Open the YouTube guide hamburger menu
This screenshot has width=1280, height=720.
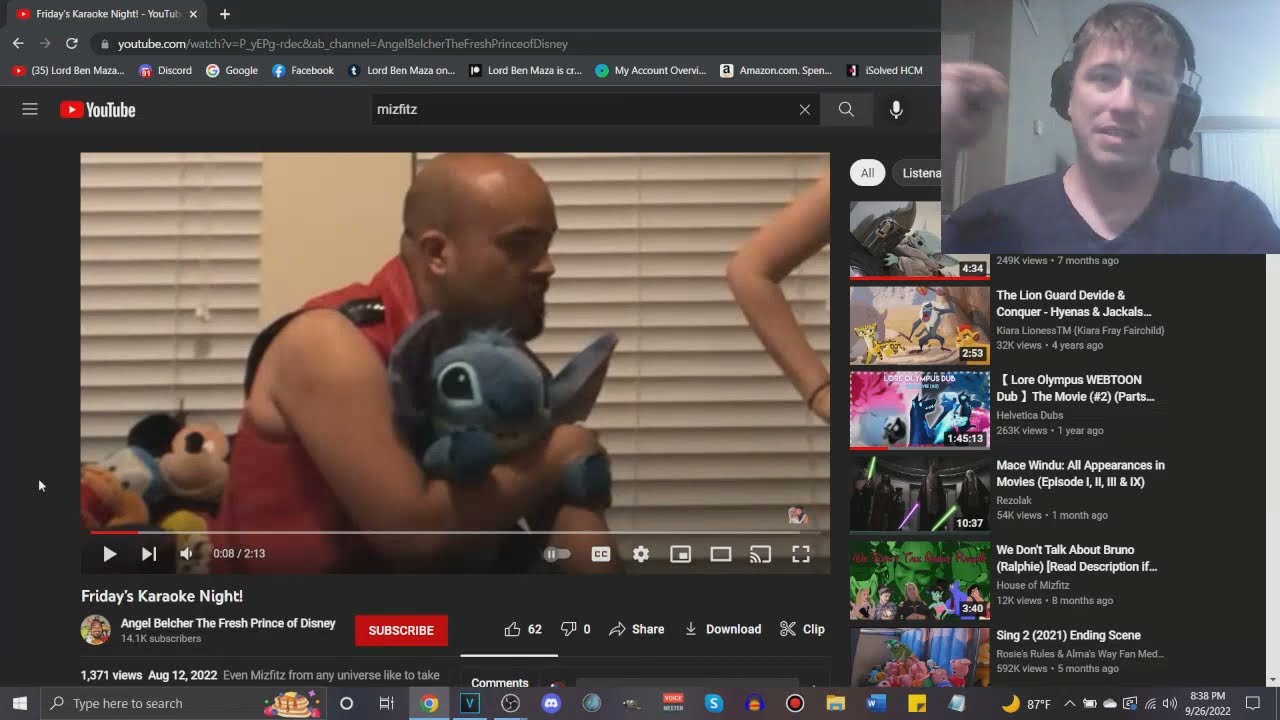click(30, 109)
